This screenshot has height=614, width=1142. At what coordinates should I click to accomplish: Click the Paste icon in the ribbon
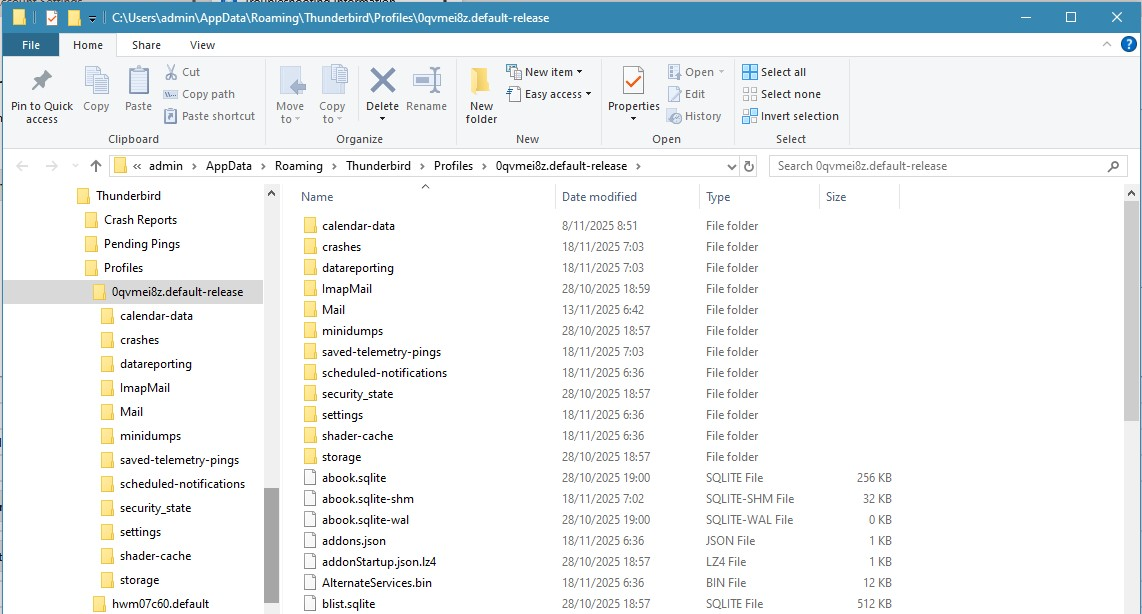click(x=138, y=82)
